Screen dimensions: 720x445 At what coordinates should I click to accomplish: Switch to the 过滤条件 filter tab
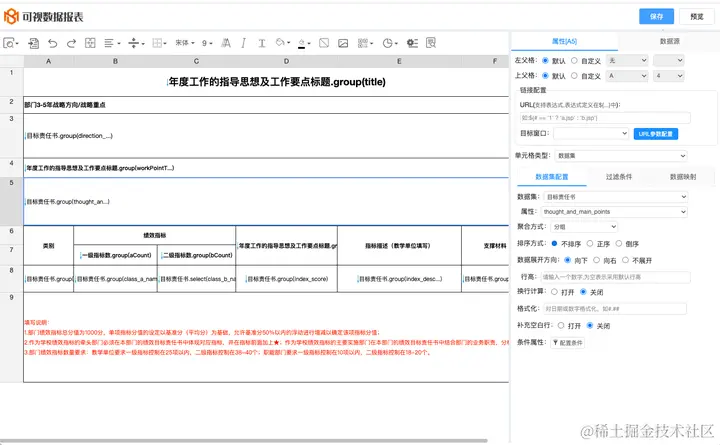click(x=619, y=177)
